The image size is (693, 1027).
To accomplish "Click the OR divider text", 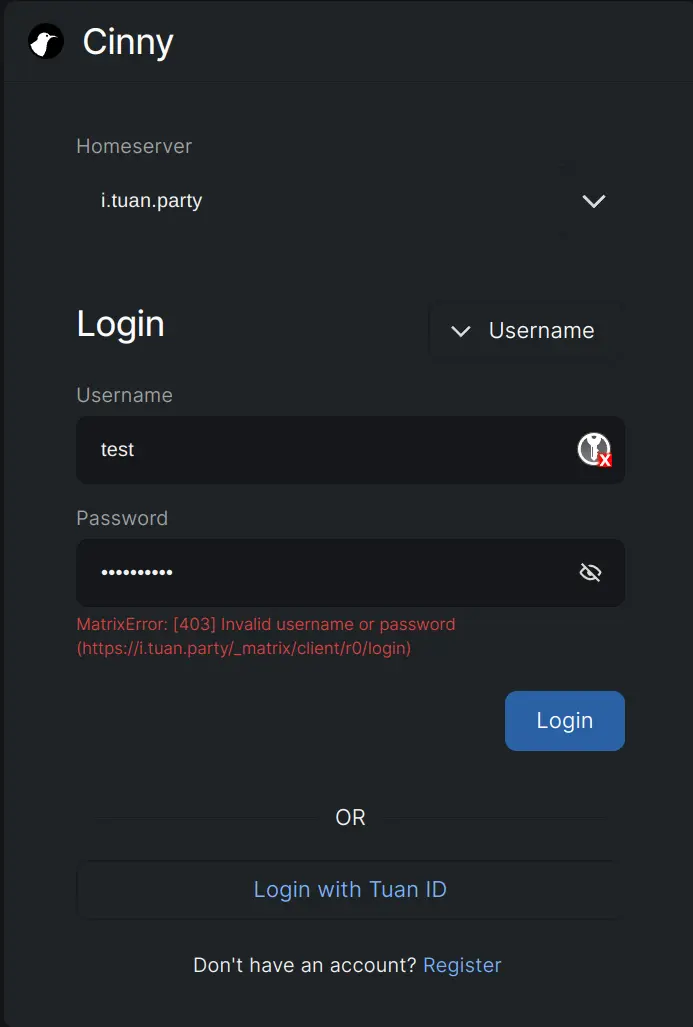I will tap(350, 817).
